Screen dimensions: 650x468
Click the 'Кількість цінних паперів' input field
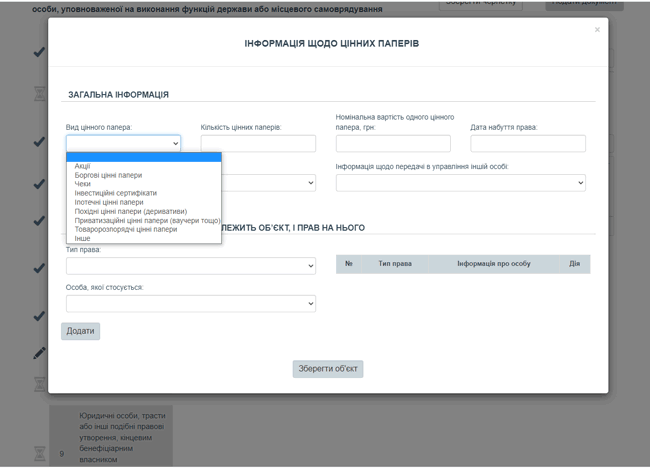[258, 144]
